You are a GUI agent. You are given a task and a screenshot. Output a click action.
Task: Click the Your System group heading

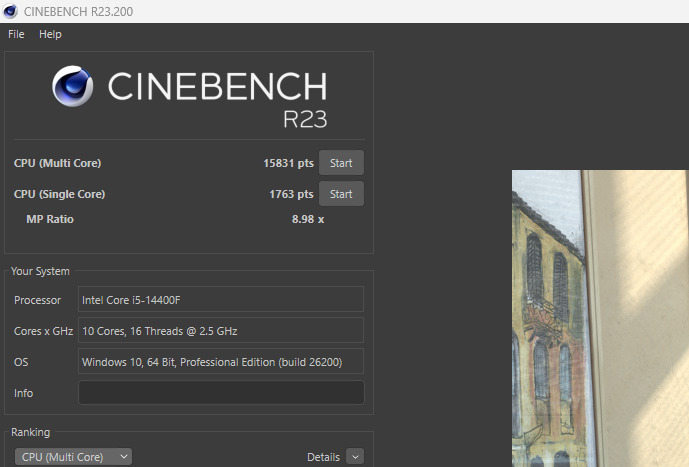(40, 271)
